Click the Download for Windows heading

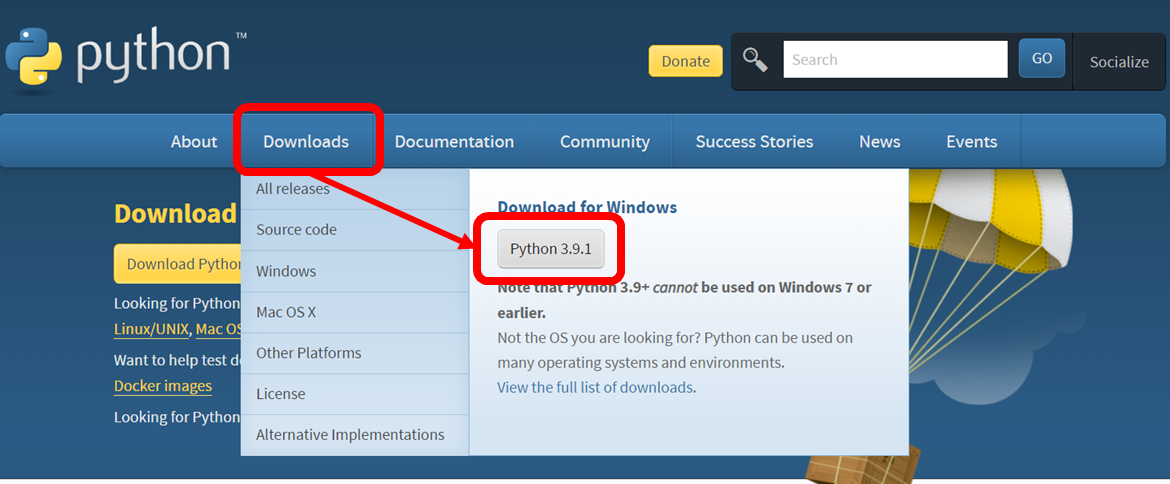(x=587, y=207)
